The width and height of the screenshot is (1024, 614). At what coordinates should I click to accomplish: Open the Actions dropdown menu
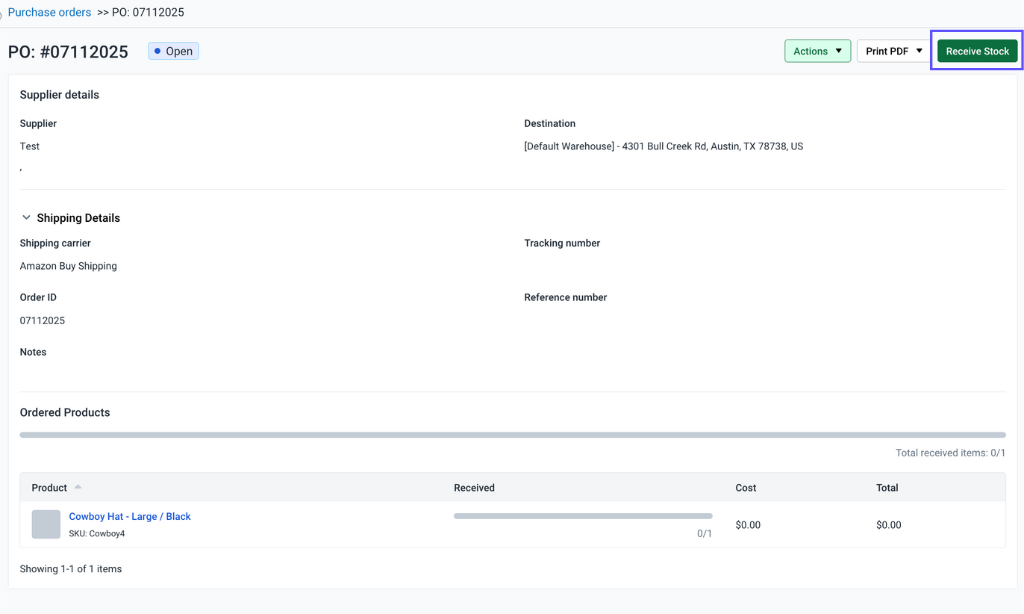[817, 51]
